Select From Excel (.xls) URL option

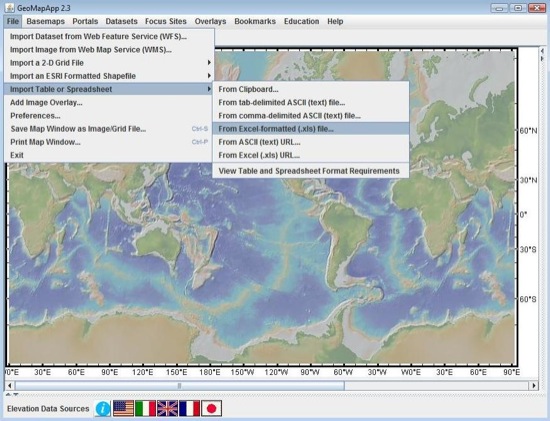(x=310, y=155)
